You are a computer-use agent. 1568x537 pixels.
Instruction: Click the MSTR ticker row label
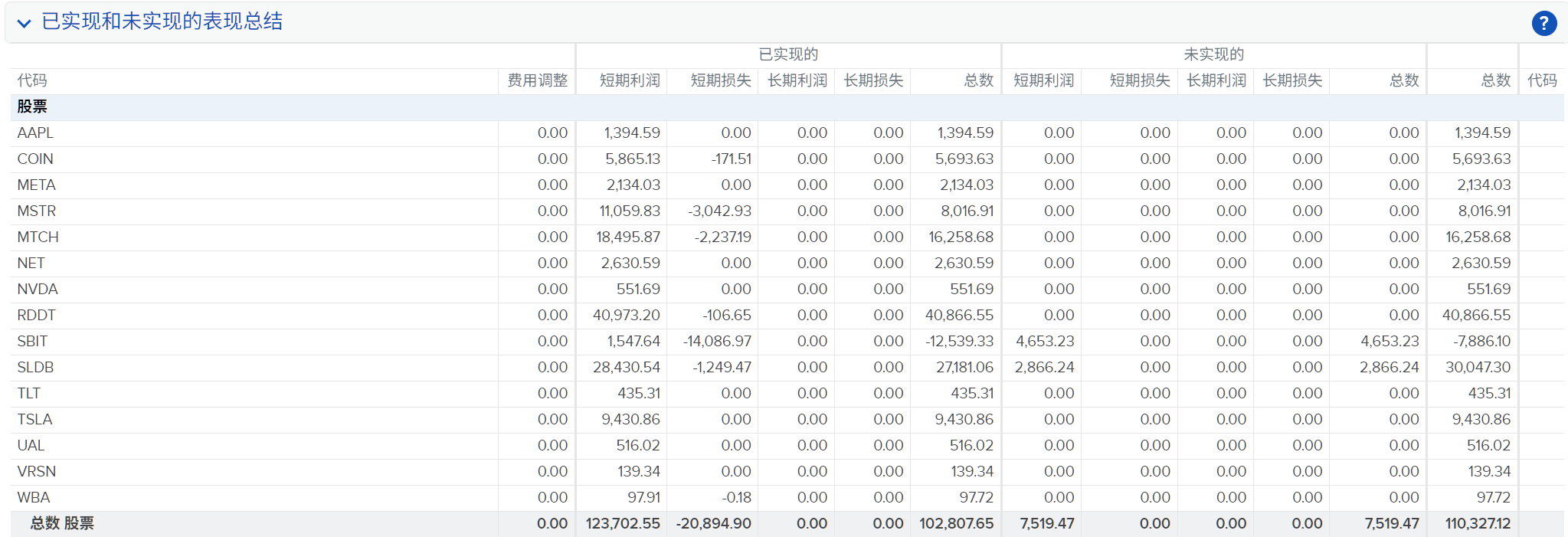tap(36, 211)
